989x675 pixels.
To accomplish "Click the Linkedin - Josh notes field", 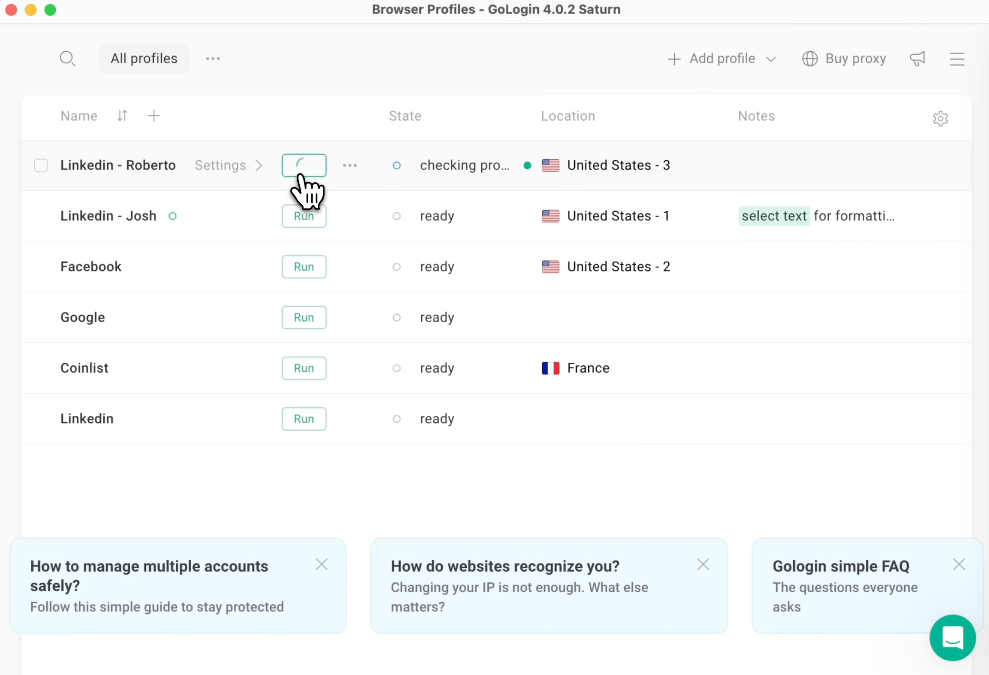I will click(817, 216).
